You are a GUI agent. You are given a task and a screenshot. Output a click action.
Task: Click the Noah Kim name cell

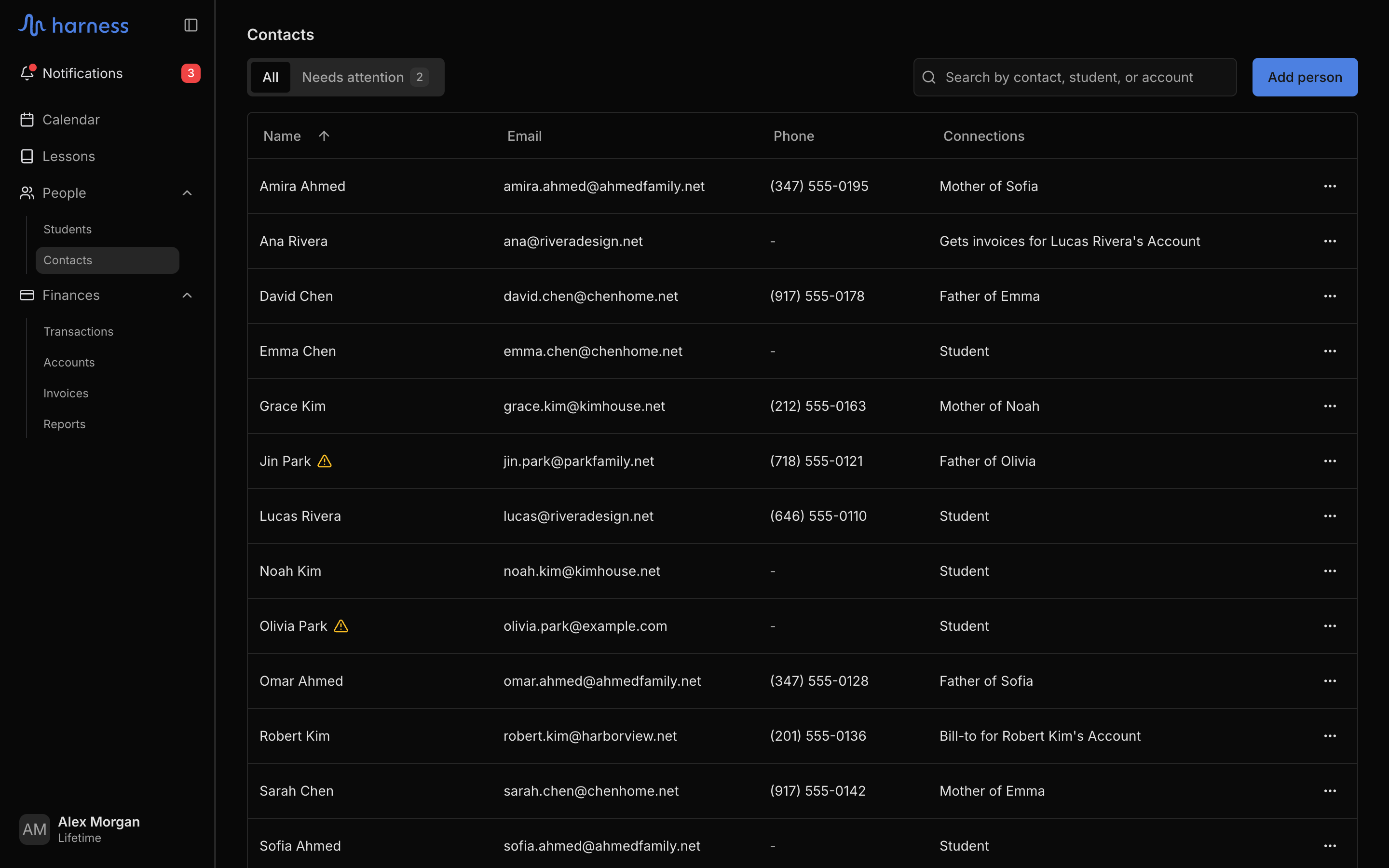point(290,571)
